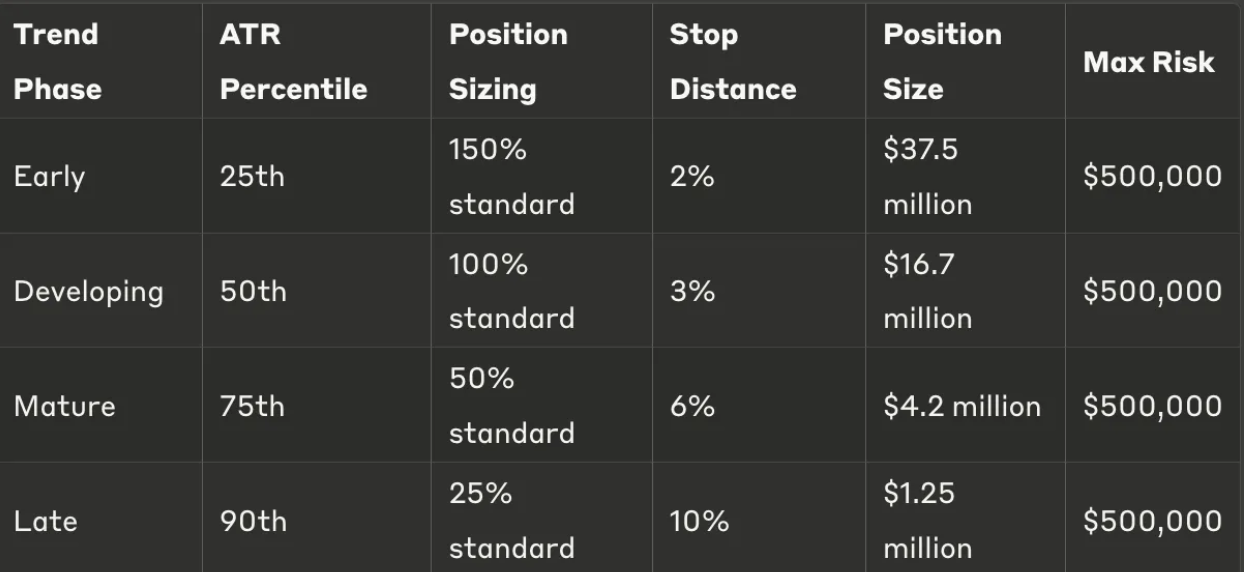Click the "Developing" trend phase cell
This screenshot has width=1250, height=572.
click(89, 292)
